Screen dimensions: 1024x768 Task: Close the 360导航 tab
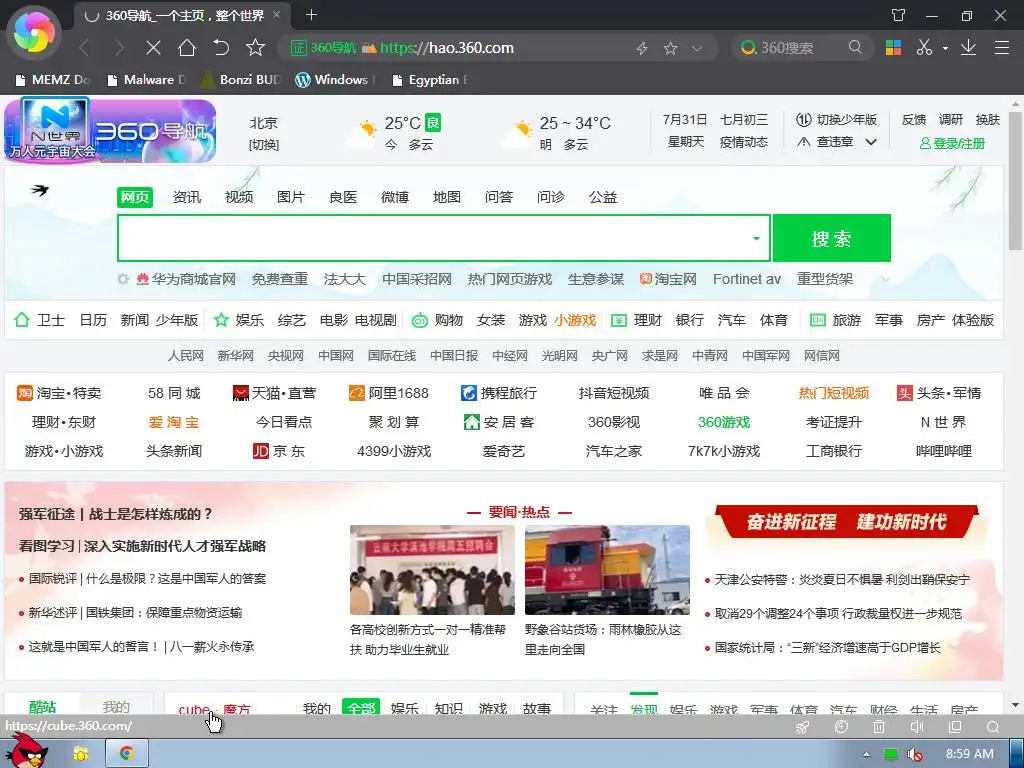[277, 14]
